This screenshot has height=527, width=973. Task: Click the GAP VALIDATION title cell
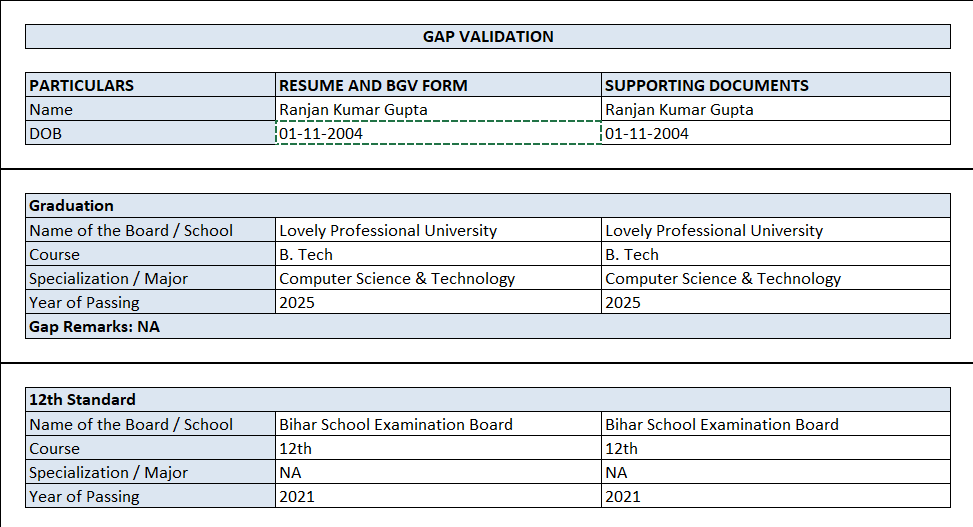coord(487,37)
